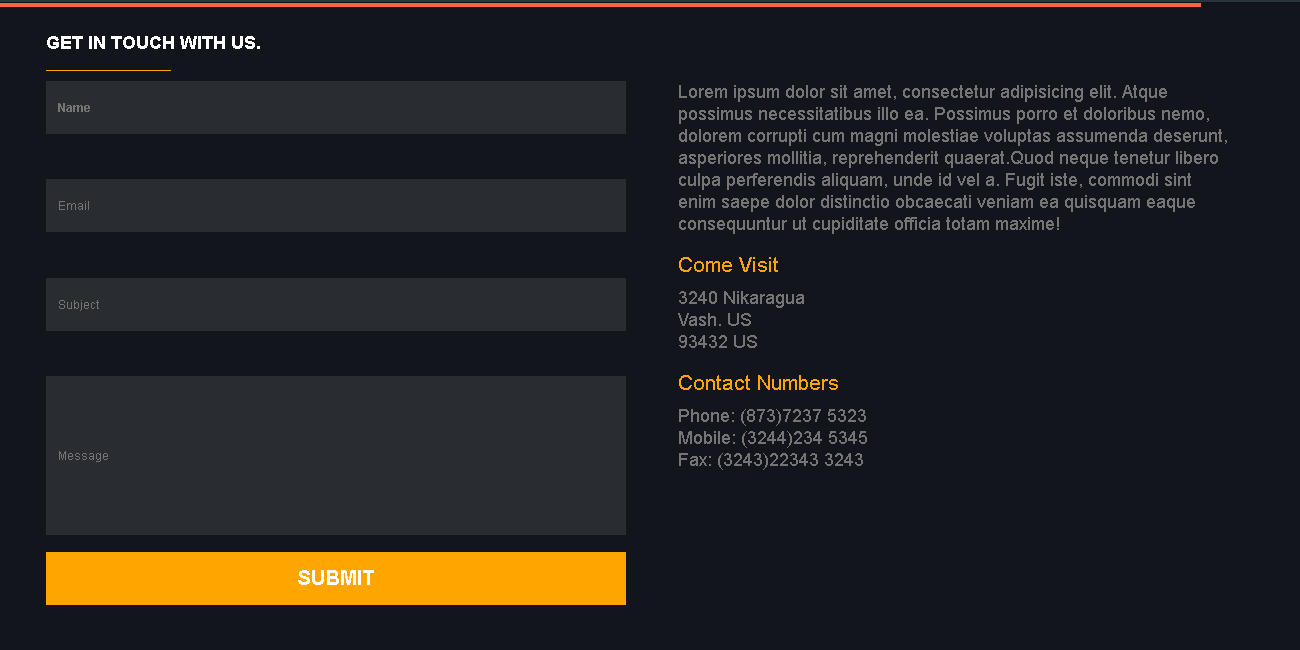Select the Subject text field

point(335,305)
